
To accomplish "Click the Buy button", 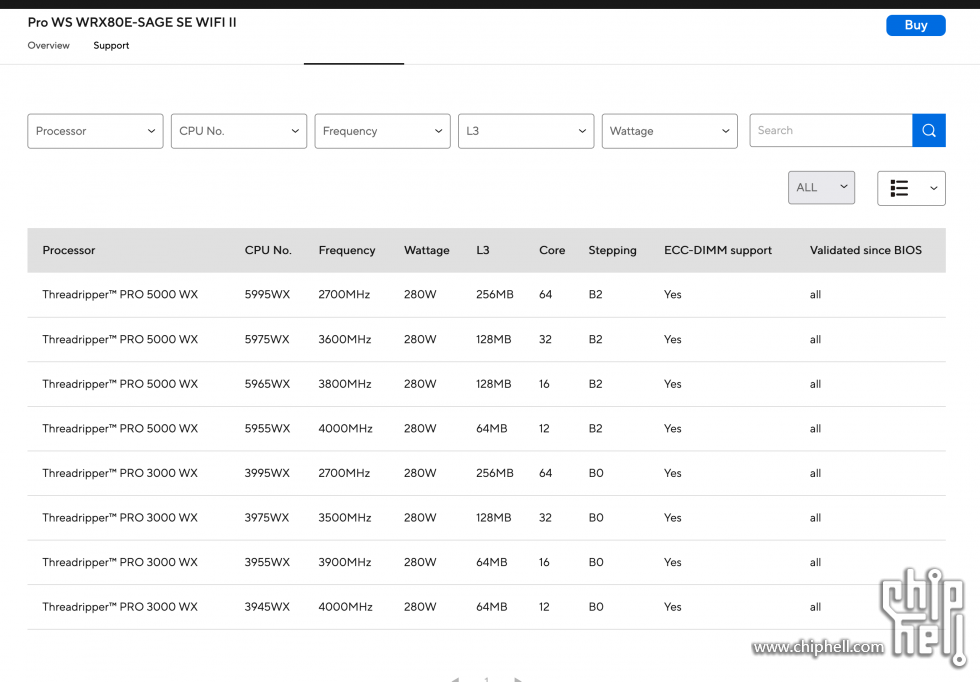I will point(916,26).
